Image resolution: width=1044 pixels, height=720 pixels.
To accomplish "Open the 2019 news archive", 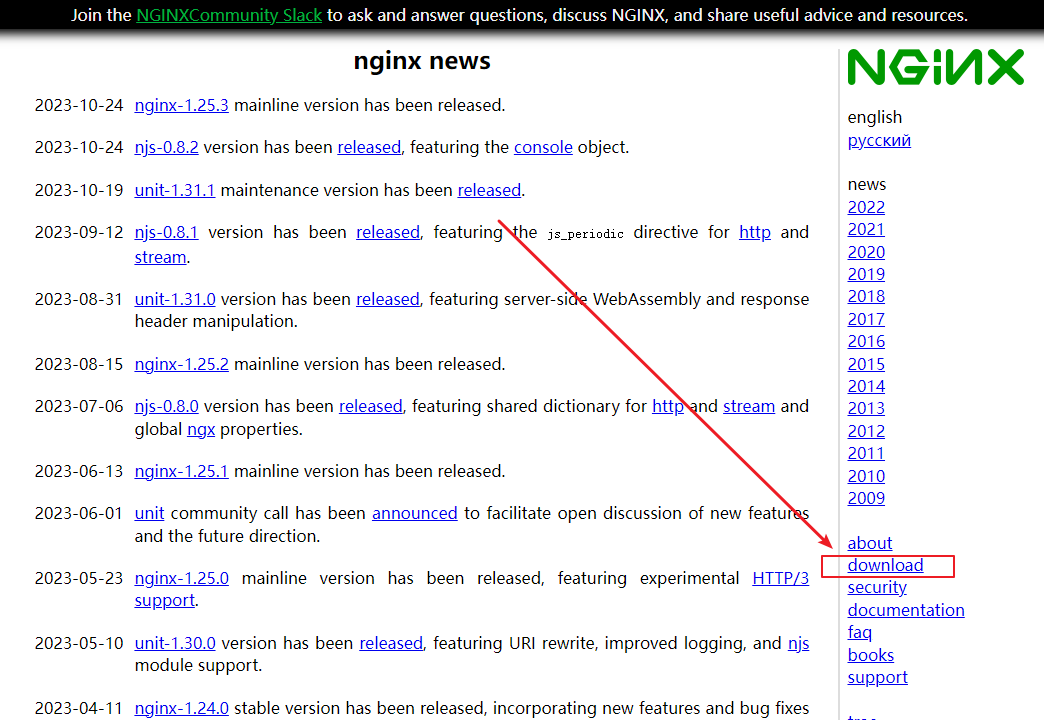I will [x=866, y=274].
